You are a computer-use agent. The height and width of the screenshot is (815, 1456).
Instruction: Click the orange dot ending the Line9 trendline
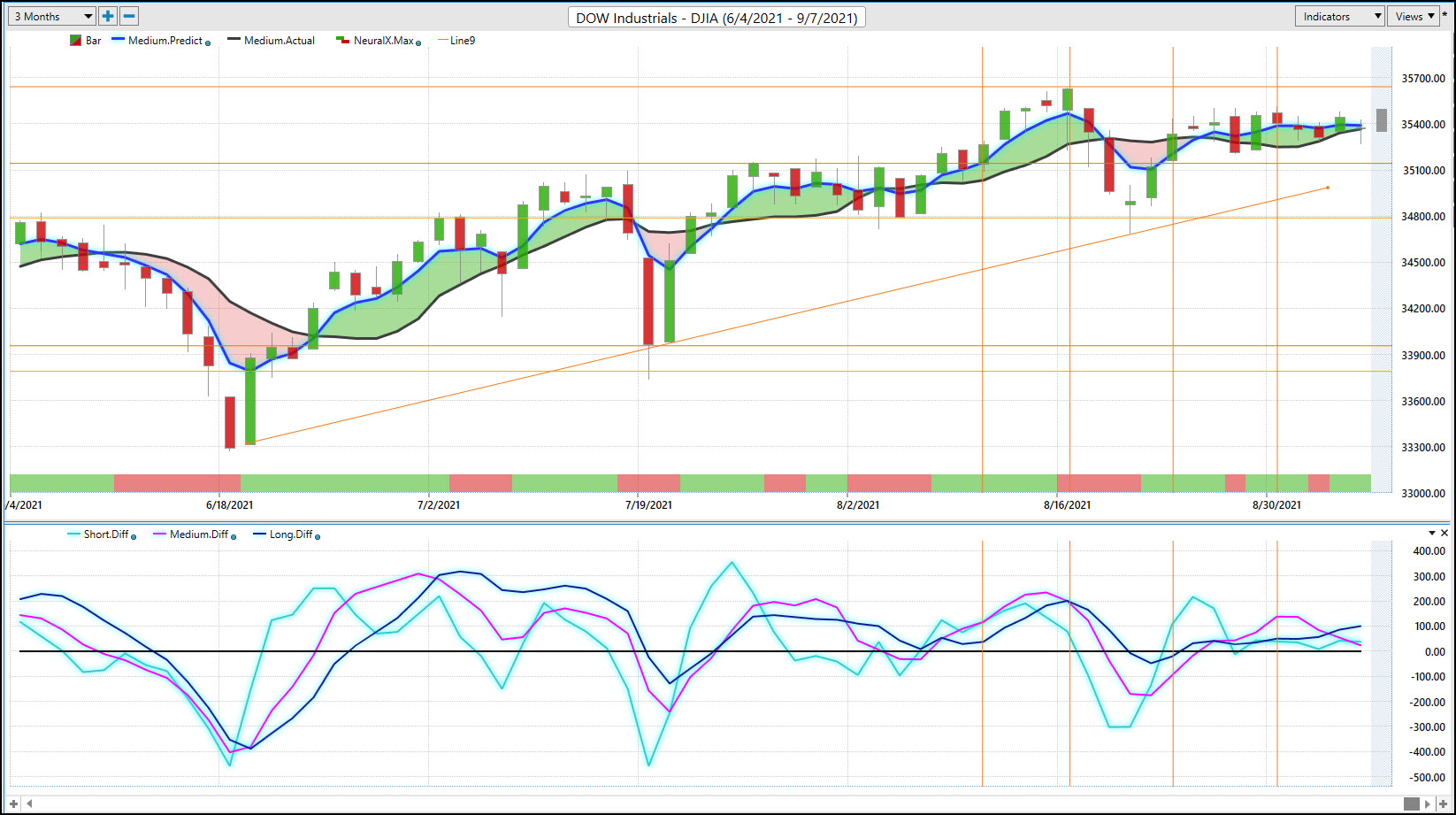click(1328, 188)
